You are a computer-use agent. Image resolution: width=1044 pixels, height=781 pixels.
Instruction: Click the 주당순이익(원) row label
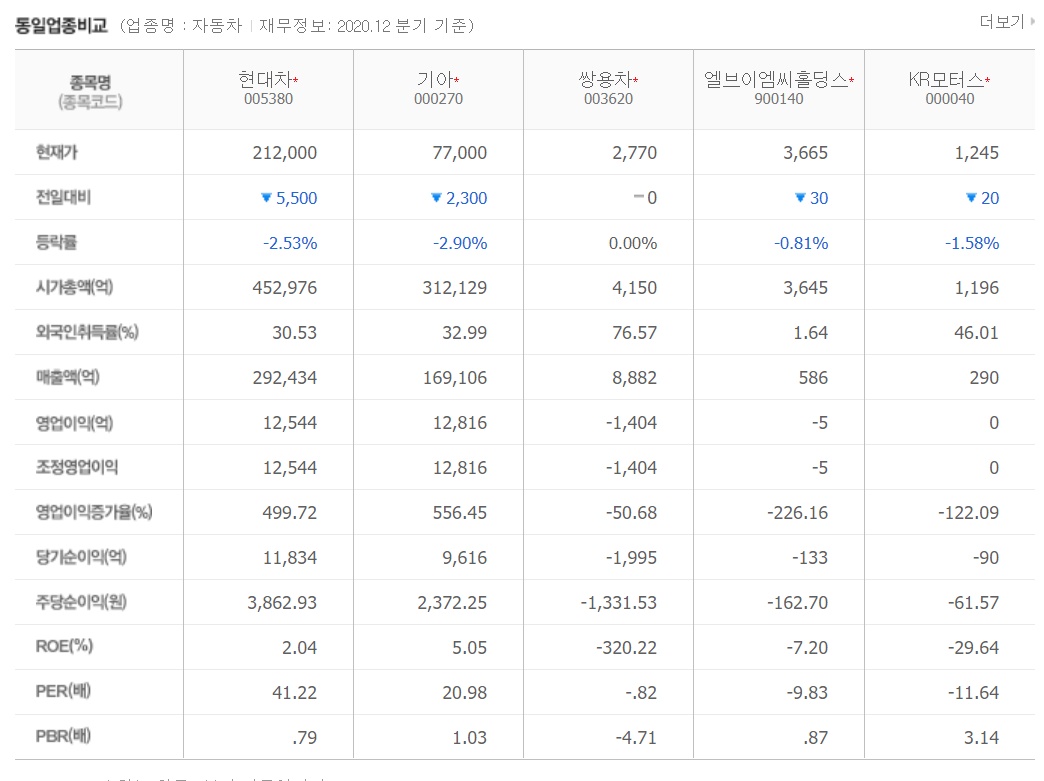point(81,603)
